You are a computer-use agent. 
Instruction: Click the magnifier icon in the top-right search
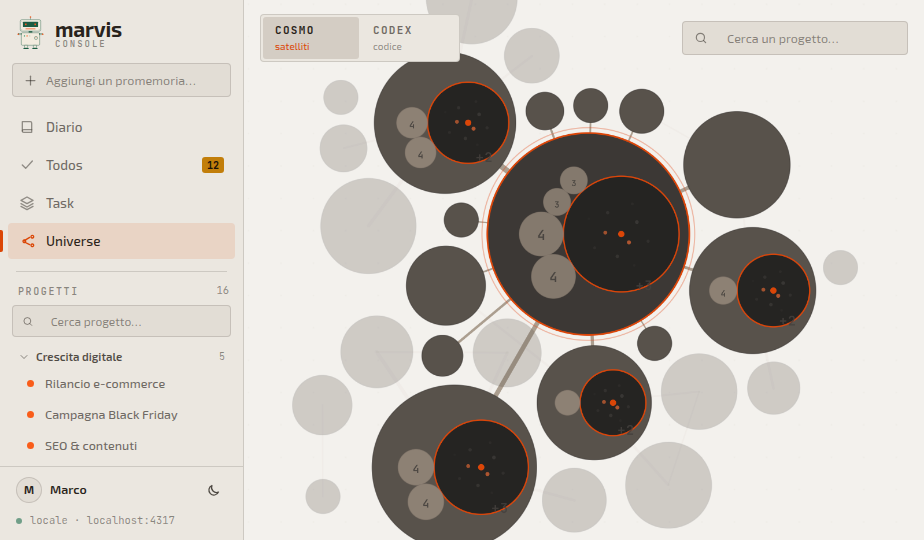click(701, 38)
